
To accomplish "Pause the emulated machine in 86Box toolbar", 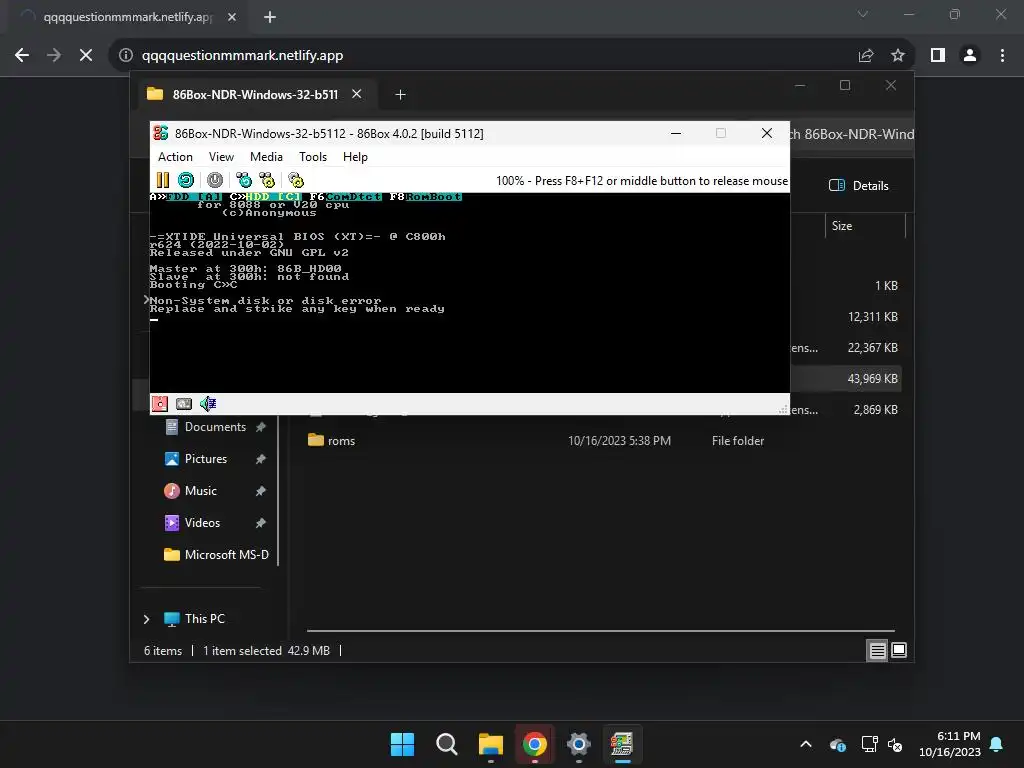I will [163, 180].
